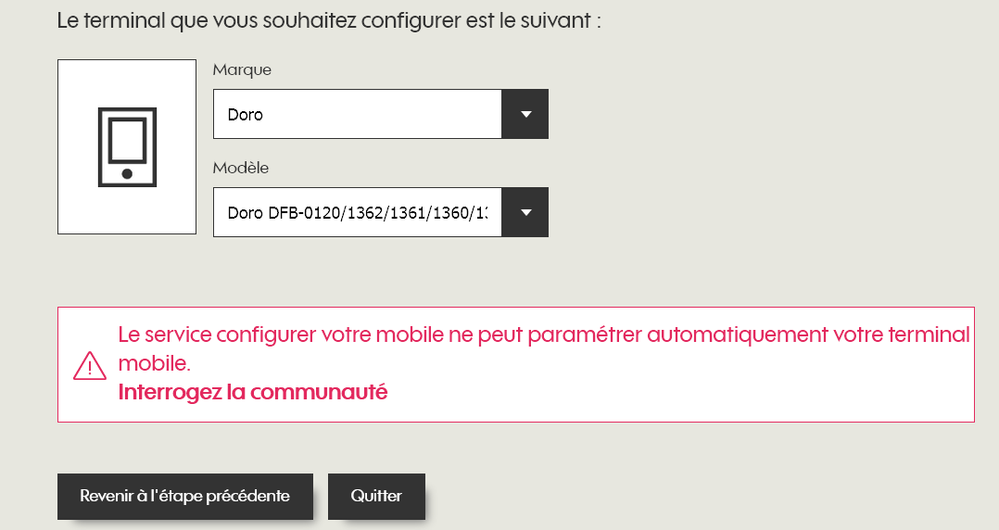
Task: Click the home button dot on phone icon
Action: click(127, 174)
